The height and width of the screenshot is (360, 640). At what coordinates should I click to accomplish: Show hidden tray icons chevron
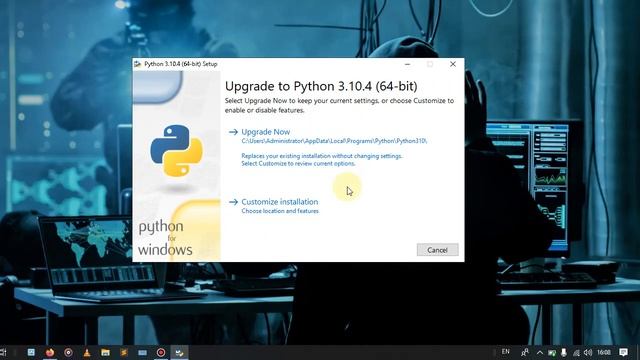coord(540,353)
